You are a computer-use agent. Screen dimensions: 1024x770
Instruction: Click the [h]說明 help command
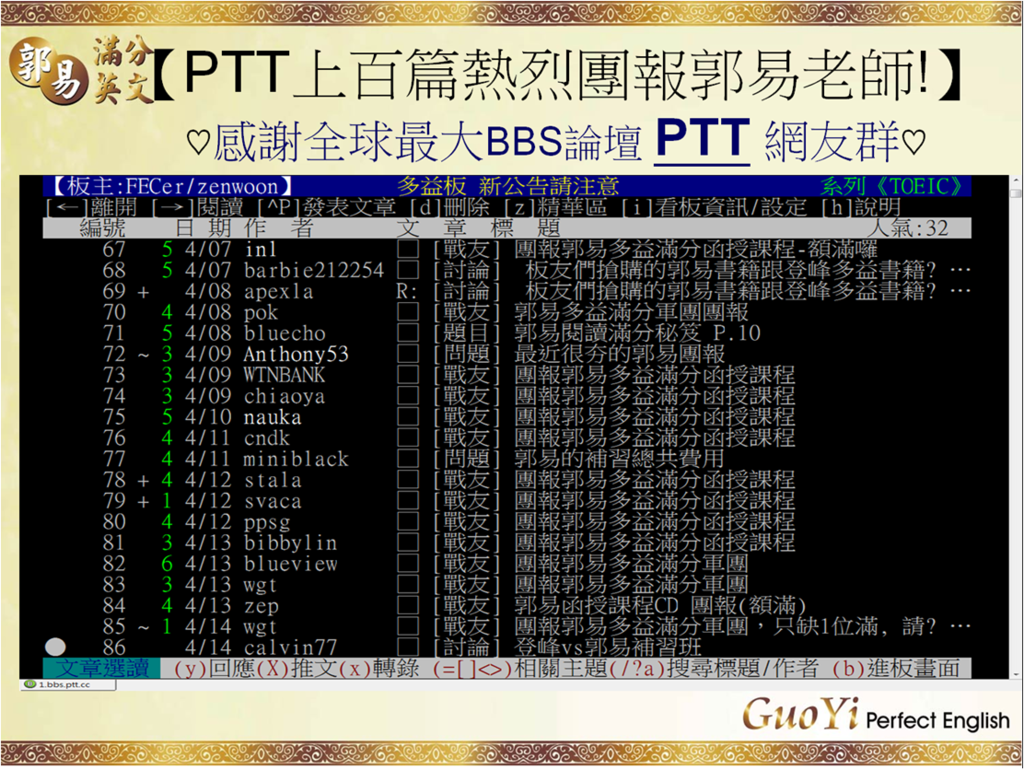[x=861, y=208]
